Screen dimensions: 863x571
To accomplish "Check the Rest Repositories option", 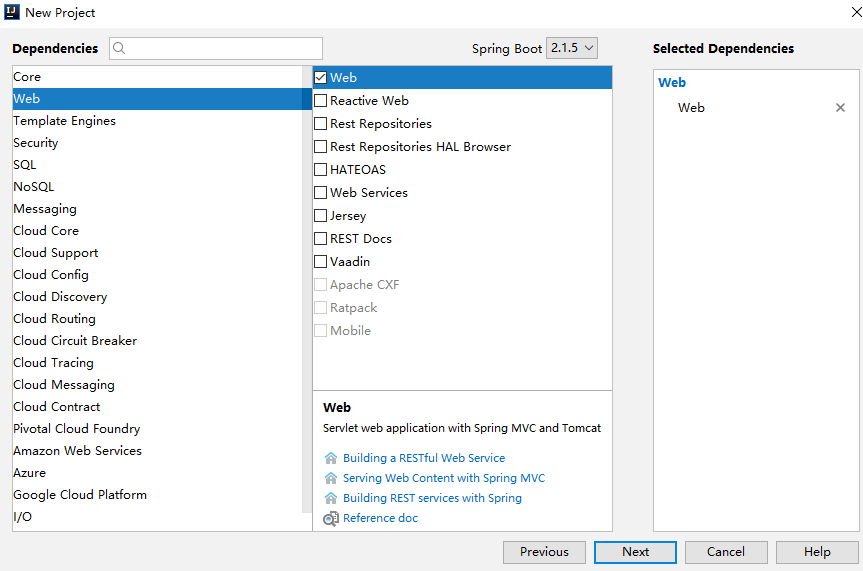I will (x=321, y=124).
